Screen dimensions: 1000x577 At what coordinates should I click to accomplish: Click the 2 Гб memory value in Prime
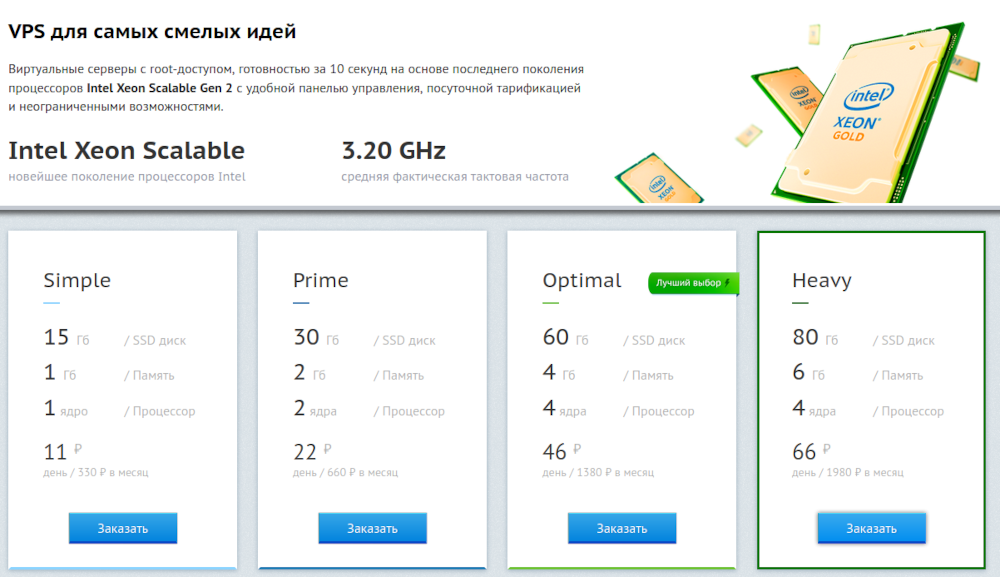point(309,372)
